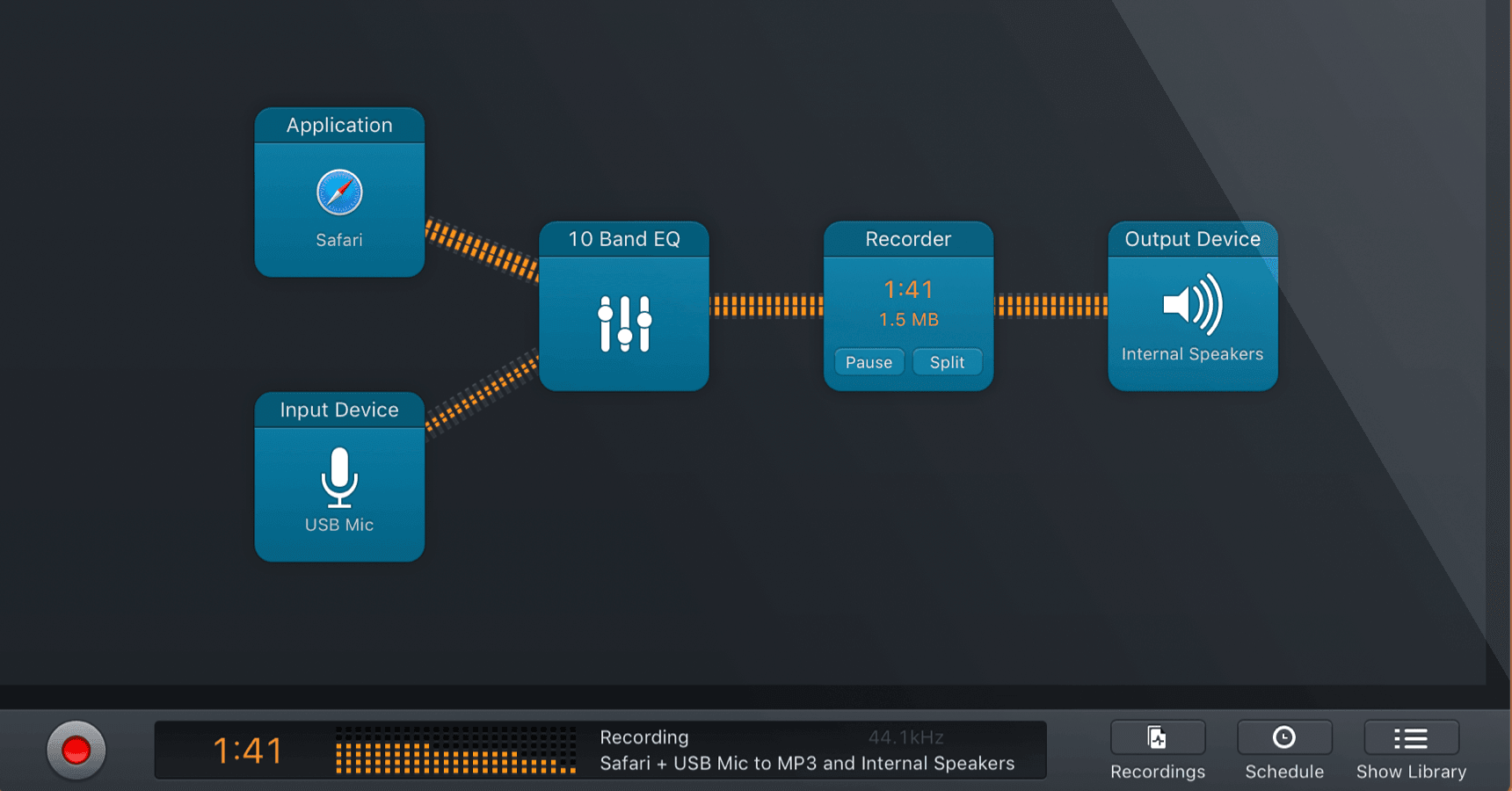Click the orange audio level meter
The width and height of the screenshot is (1512, 791).
455,751
